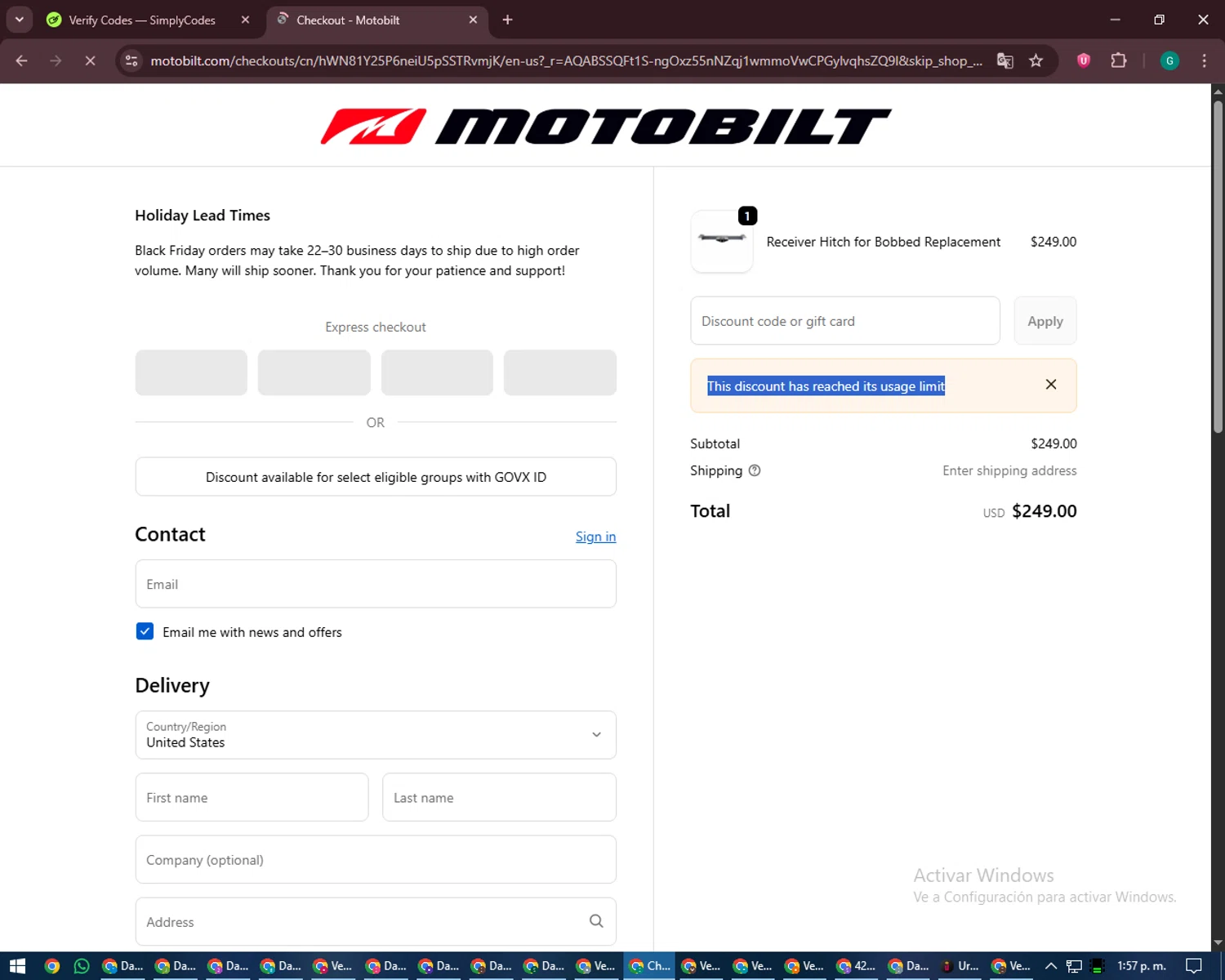Open a new browser tab

(x=507, y=20)
